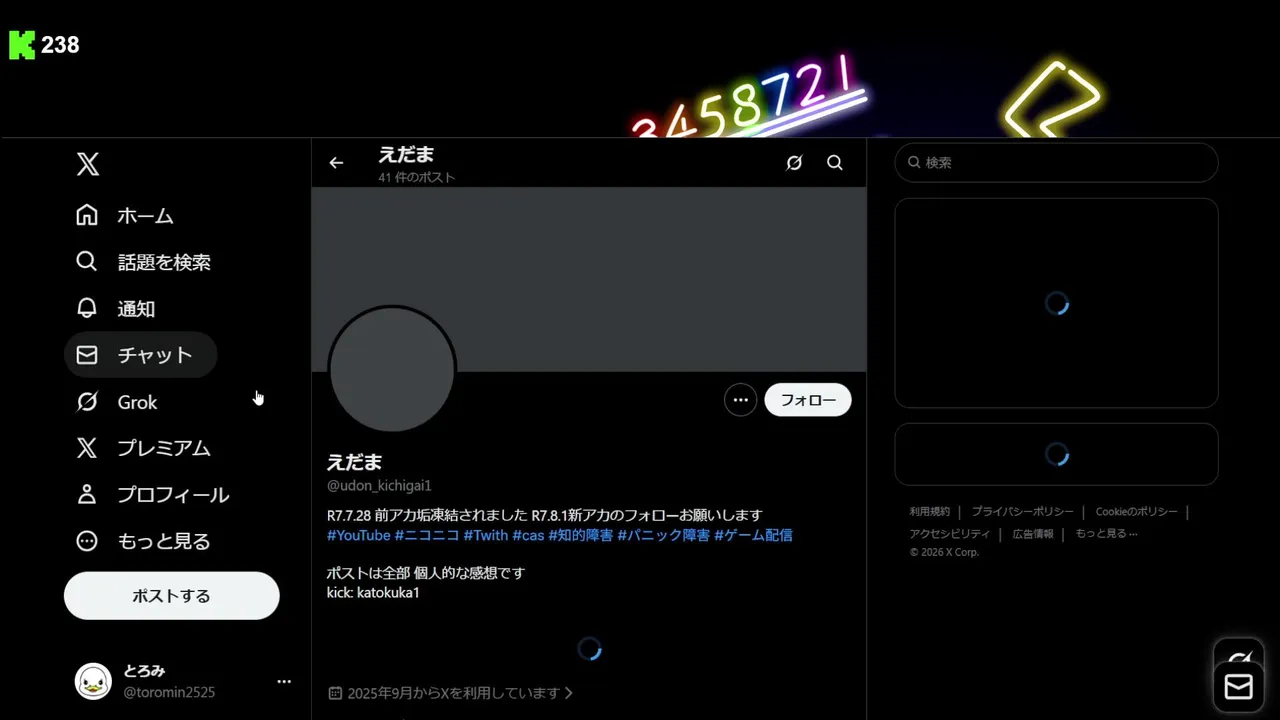Click the 41 件のポスト count text
The image size is (1280, 720).
pyautogui.click(x=416, y=177)
